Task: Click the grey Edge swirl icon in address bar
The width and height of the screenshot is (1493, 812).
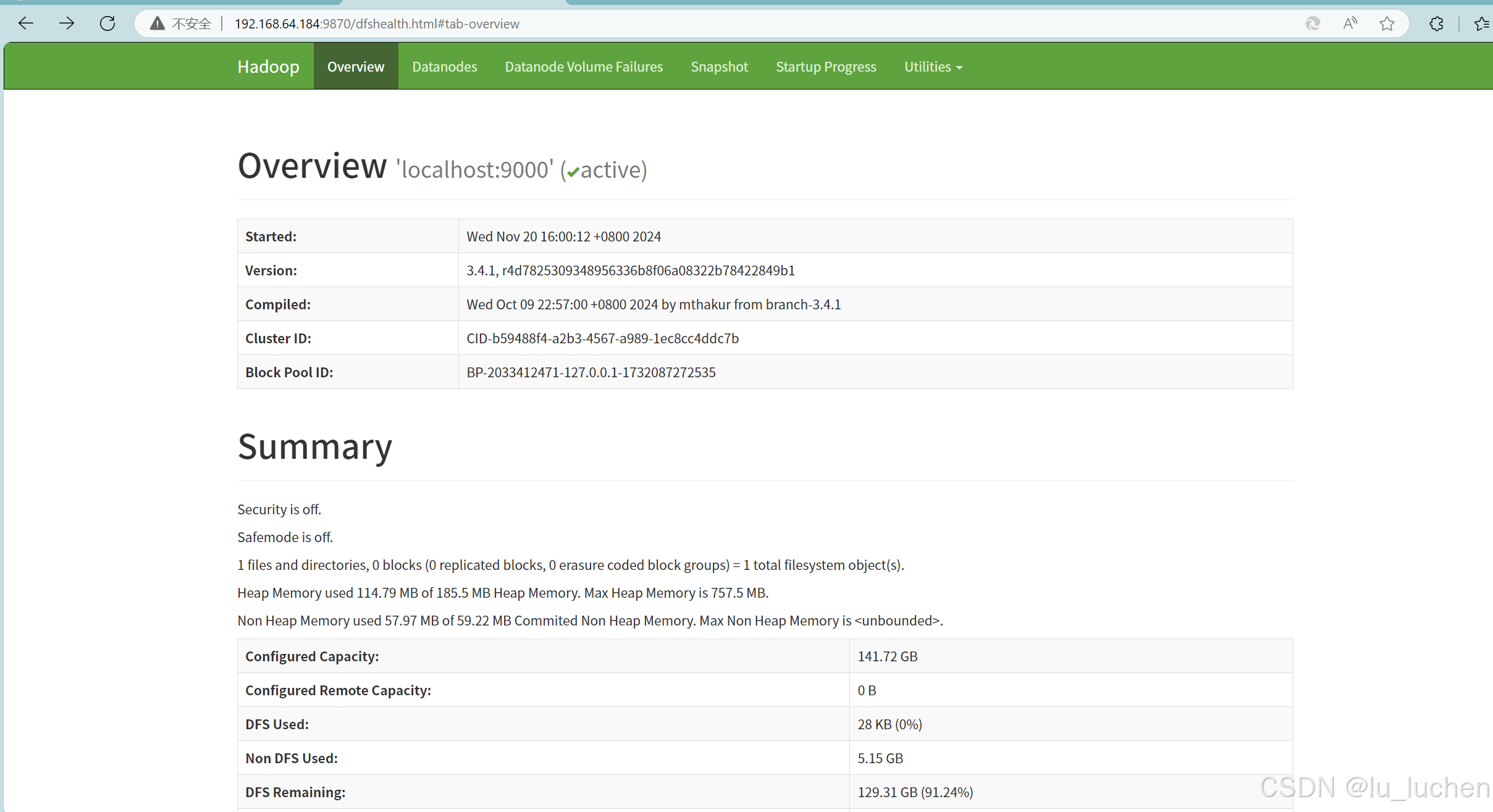Action: point(1313,23)
